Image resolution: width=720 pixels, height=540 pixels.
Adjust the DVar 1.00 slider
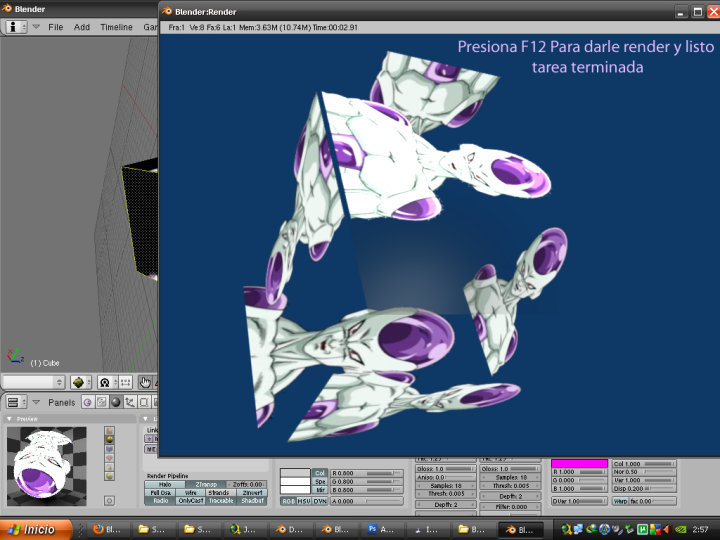point(579,501)
